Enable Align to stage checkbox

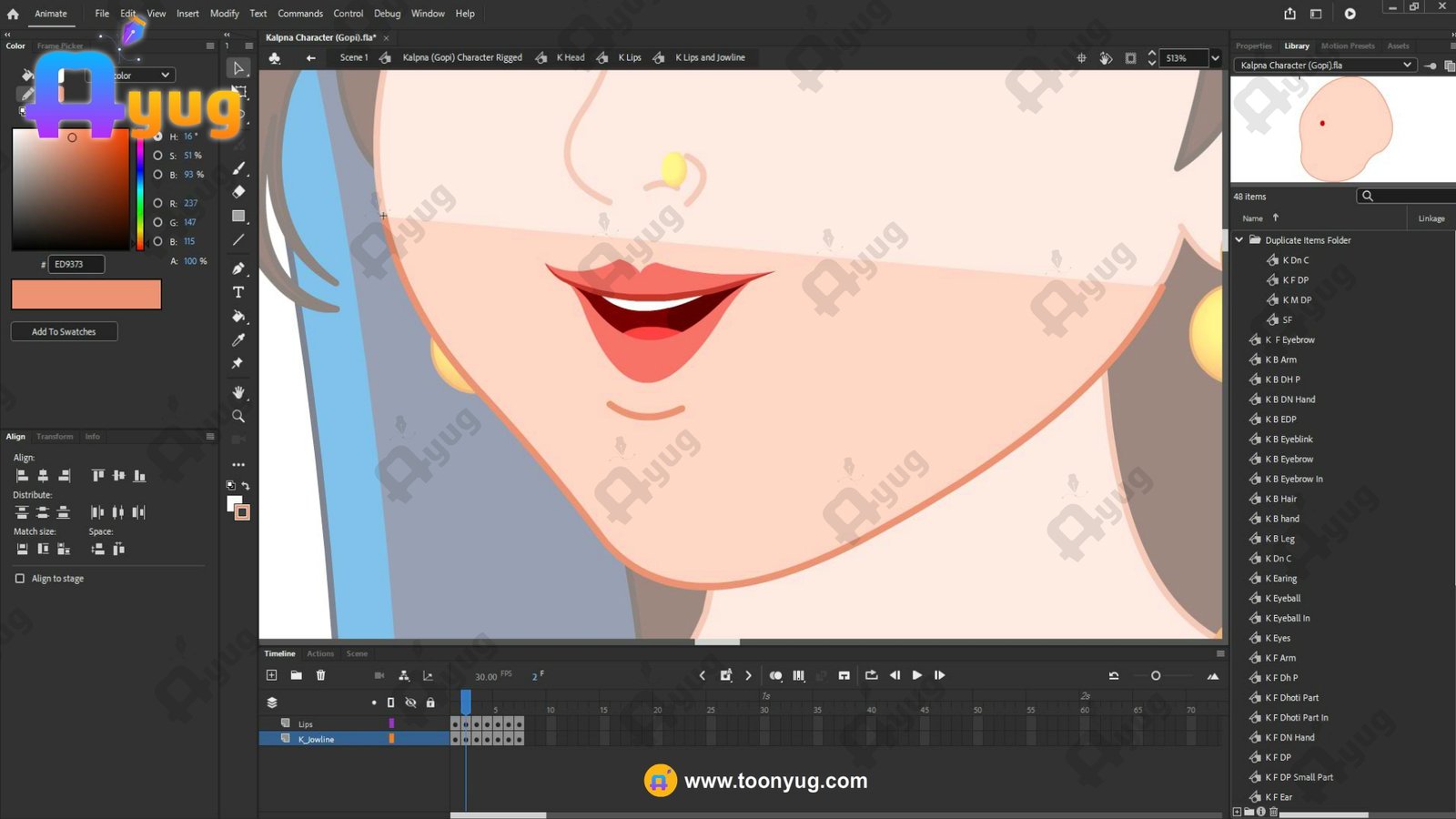[x=20, y=579]
